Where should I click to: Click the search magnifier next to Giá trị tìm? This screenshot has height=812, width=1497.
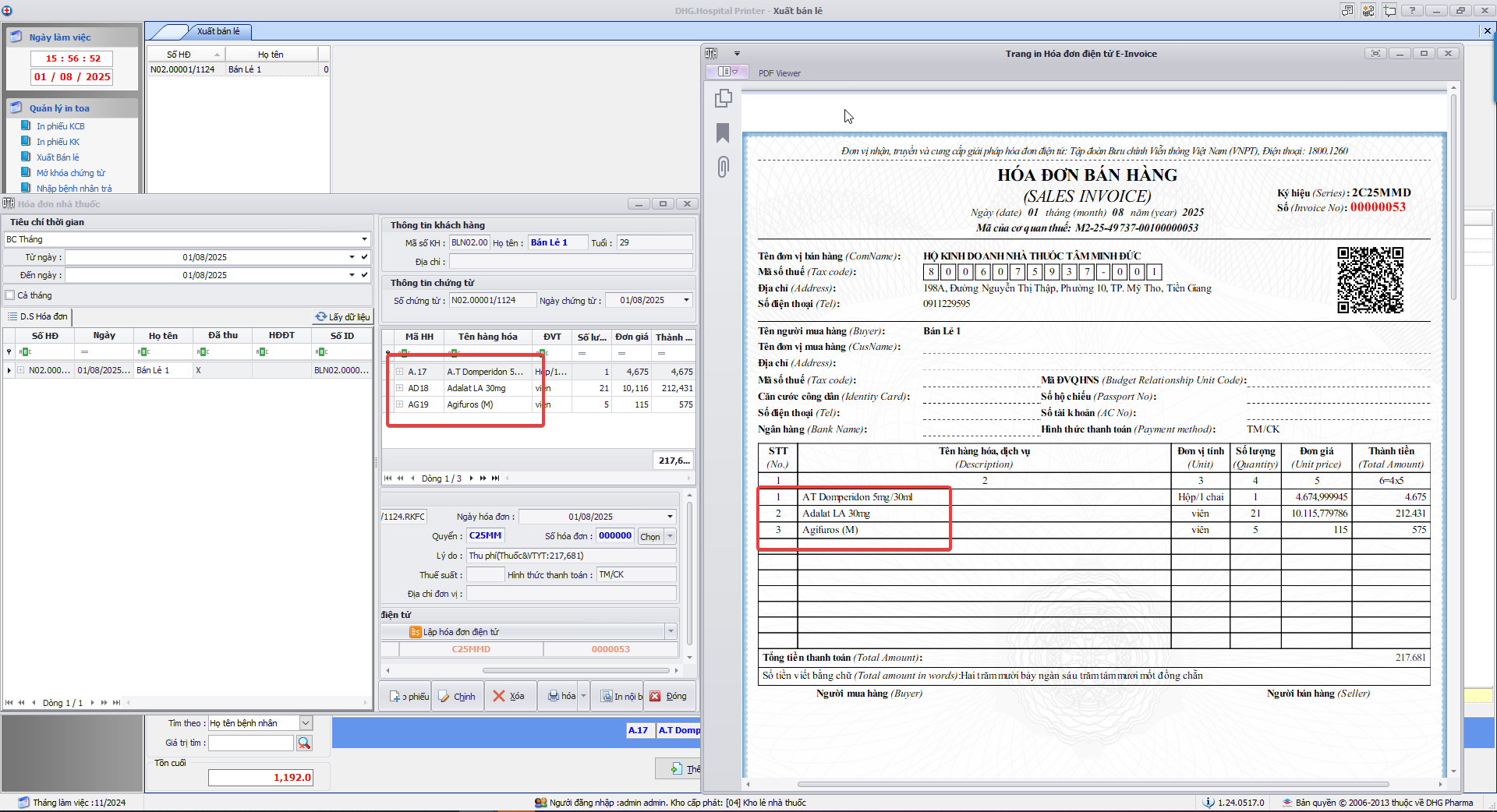point(304,743)
